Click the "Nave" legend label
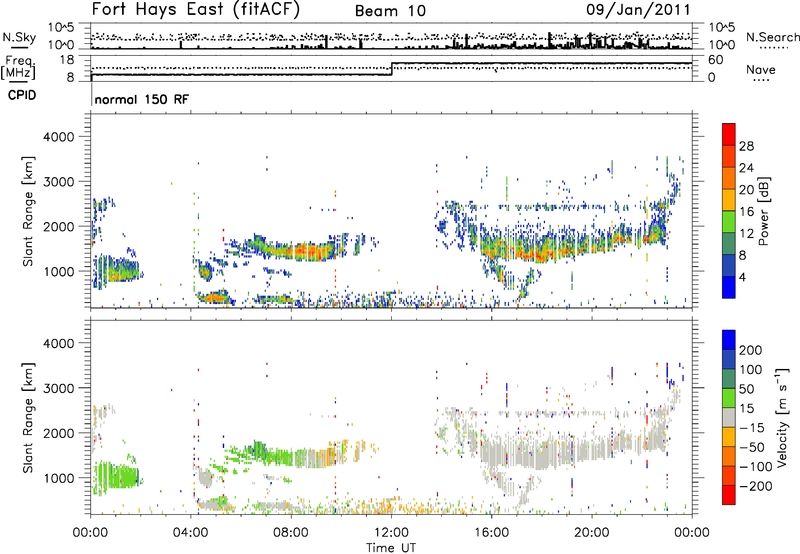 tap(761, 69)
